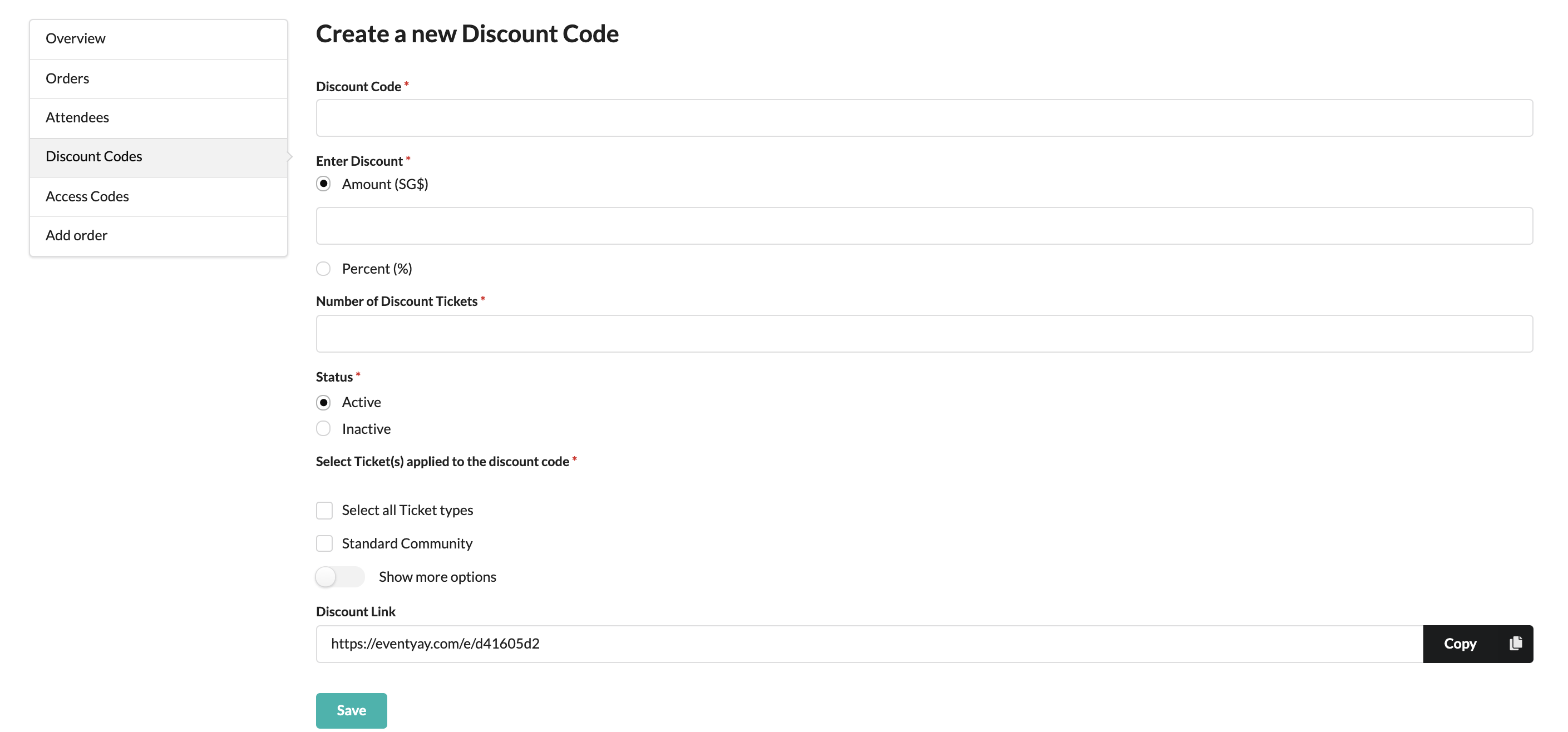
Task: Open the Add order navigation menu item
Action: point(76,235)
